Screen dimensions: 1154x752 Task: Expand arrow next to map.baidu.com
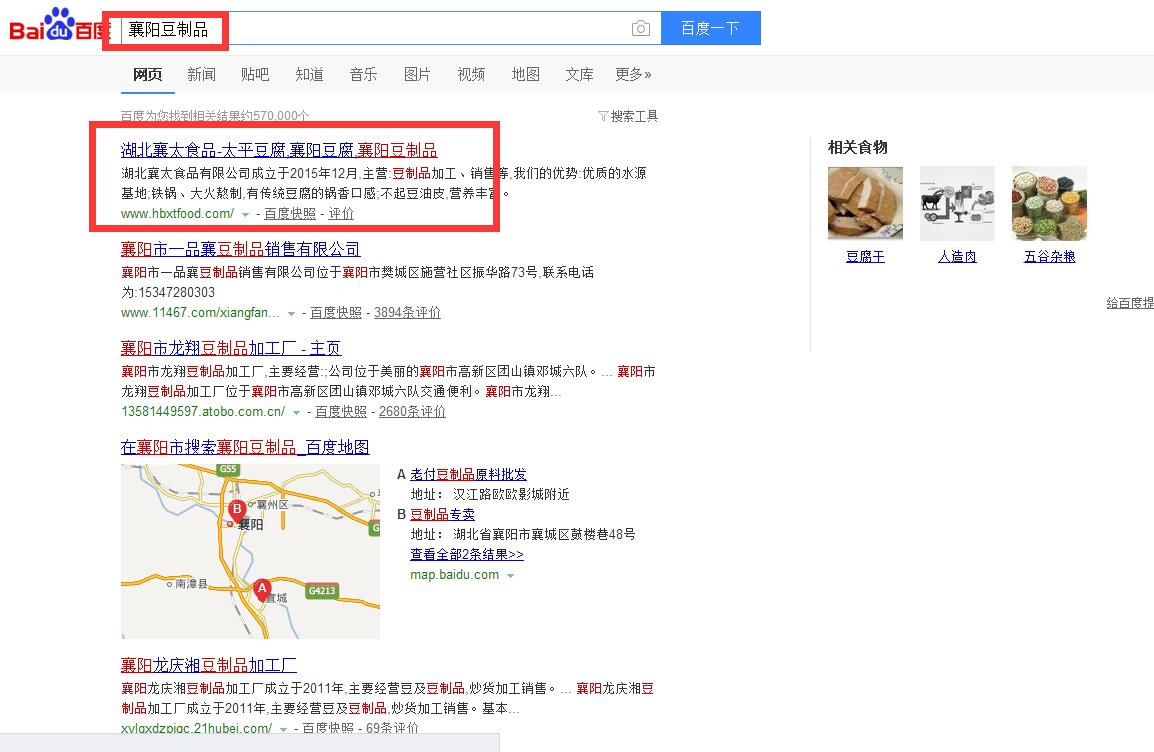coord(510,575)
